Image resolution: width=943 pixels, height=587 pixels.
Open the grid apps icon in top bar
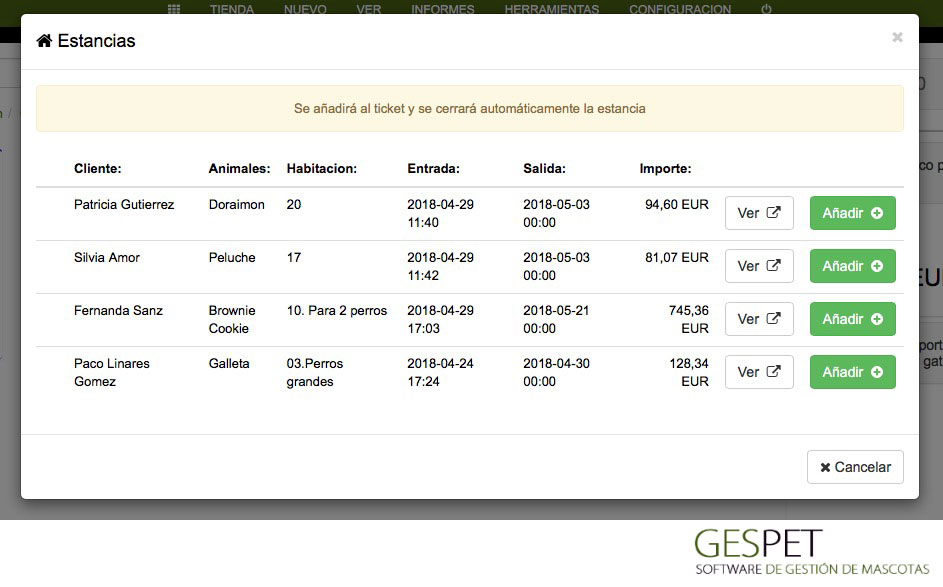[174, 8]
